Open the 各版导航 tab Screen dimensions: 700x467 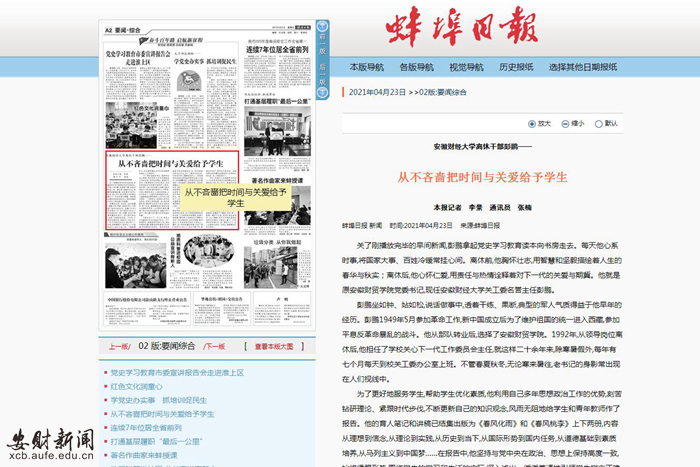click(416, 67)
